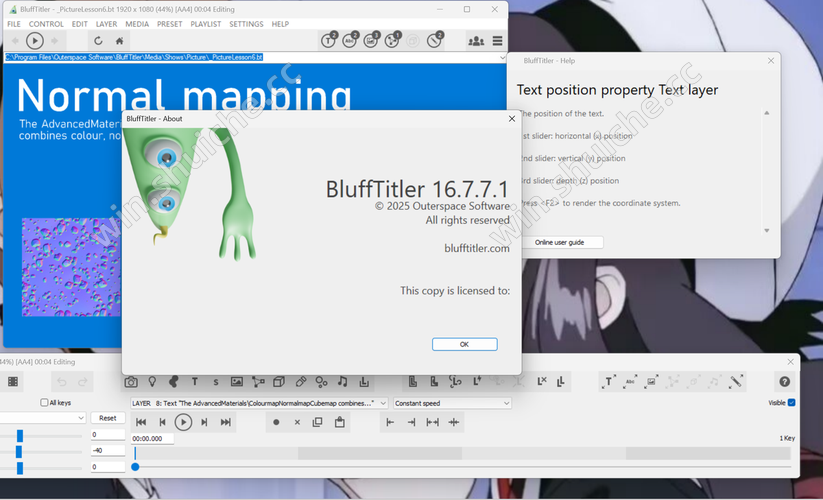
Task: Open the community people icon
Action: pyautogui.click(x=476, y=40)
